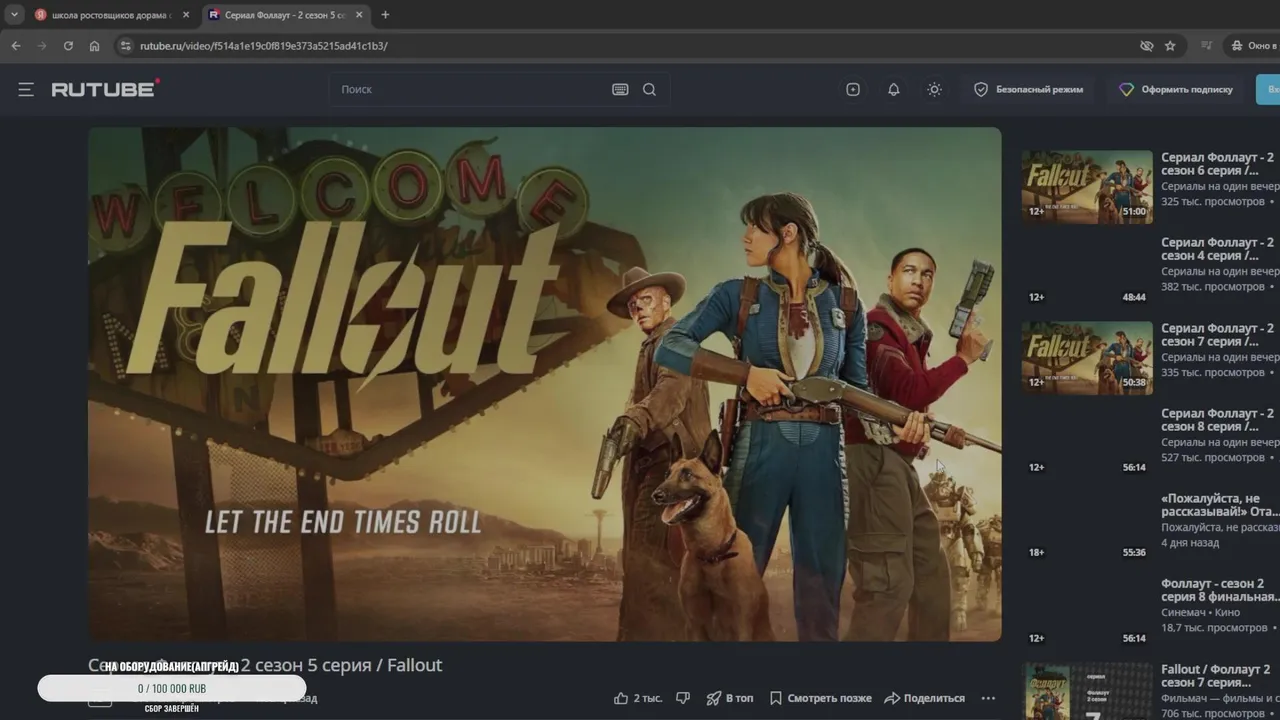Screen dimensions: 1280x720
Task: Toggle Безопасный режим safe mode
Action: 1029,89
